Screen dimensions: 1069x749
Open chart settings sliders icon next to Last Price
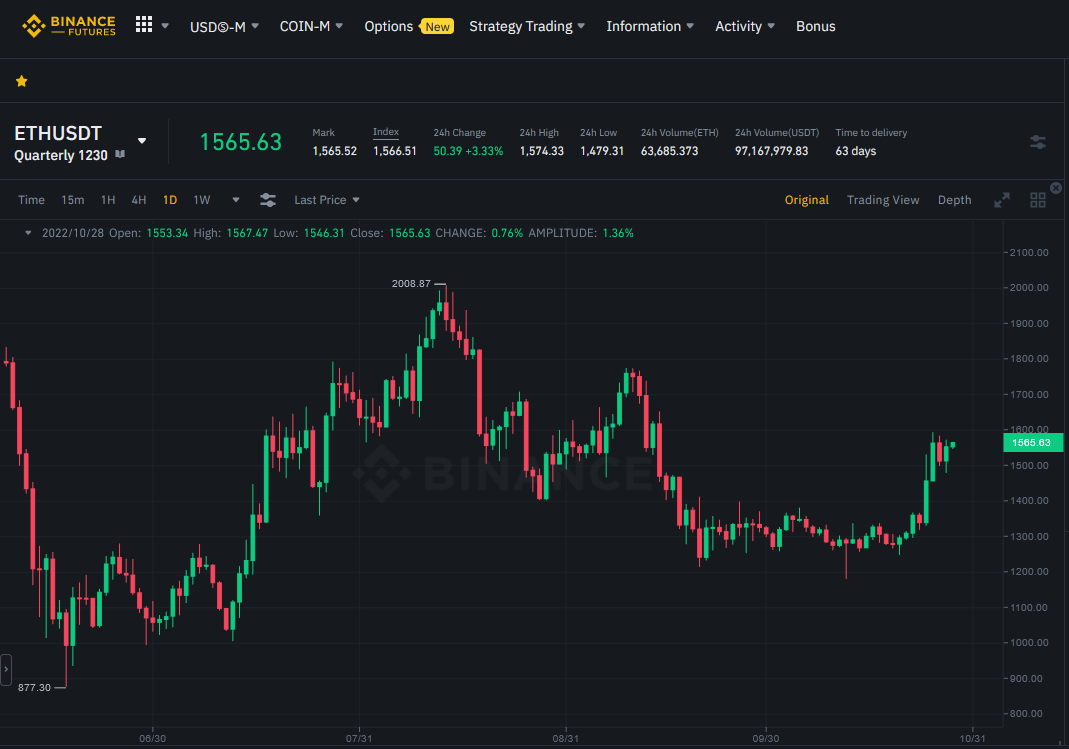[268, 200]
